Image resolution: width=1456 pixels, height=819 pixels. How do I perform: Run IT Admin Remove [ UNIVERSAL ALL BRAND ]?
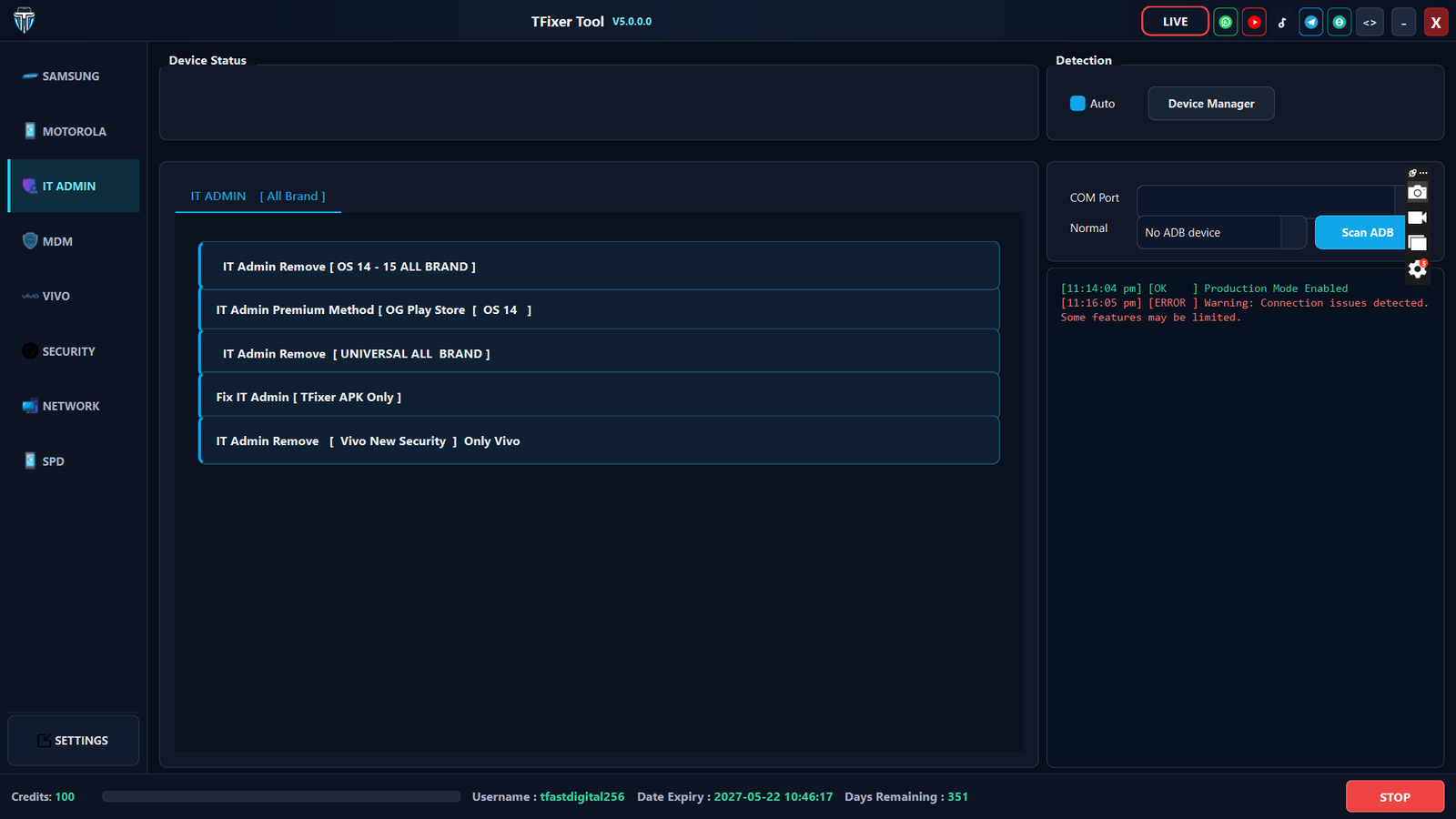(599, 353)
